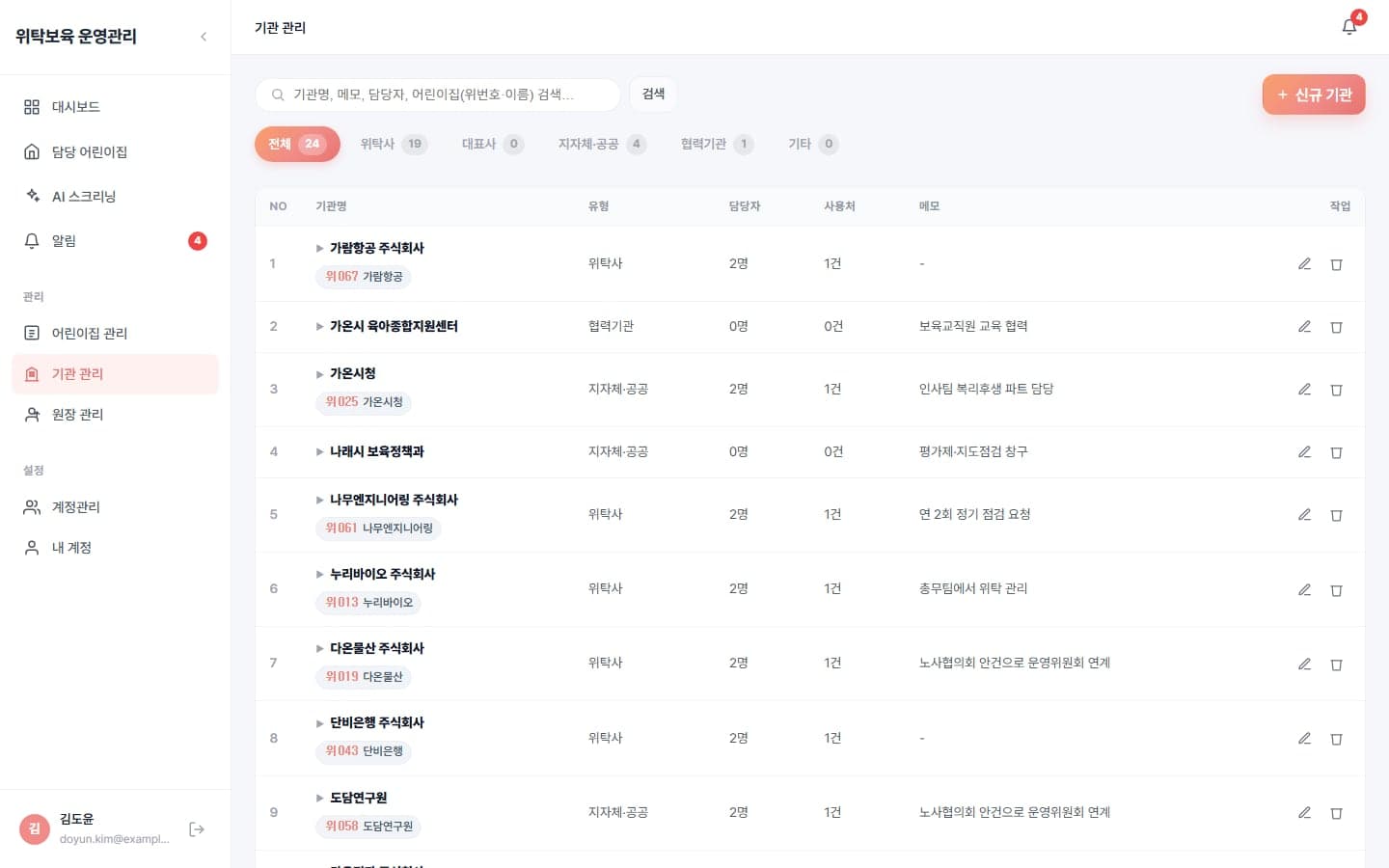Open 담당 어린이집 in the sidebar
Screen dimensions: 1389x868
(115, 151)
